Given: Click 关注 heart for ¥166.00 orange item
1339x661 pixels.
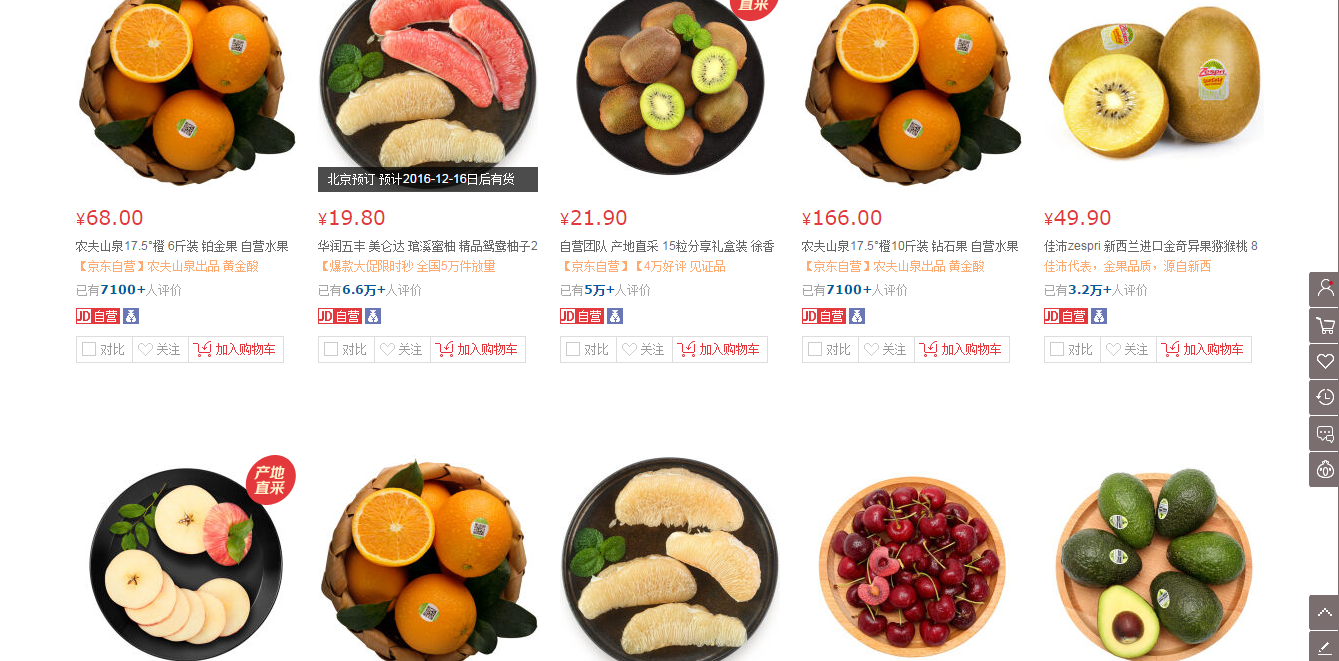Looking at the screenshot, I should pyautogui.click(x=886, y=349).
